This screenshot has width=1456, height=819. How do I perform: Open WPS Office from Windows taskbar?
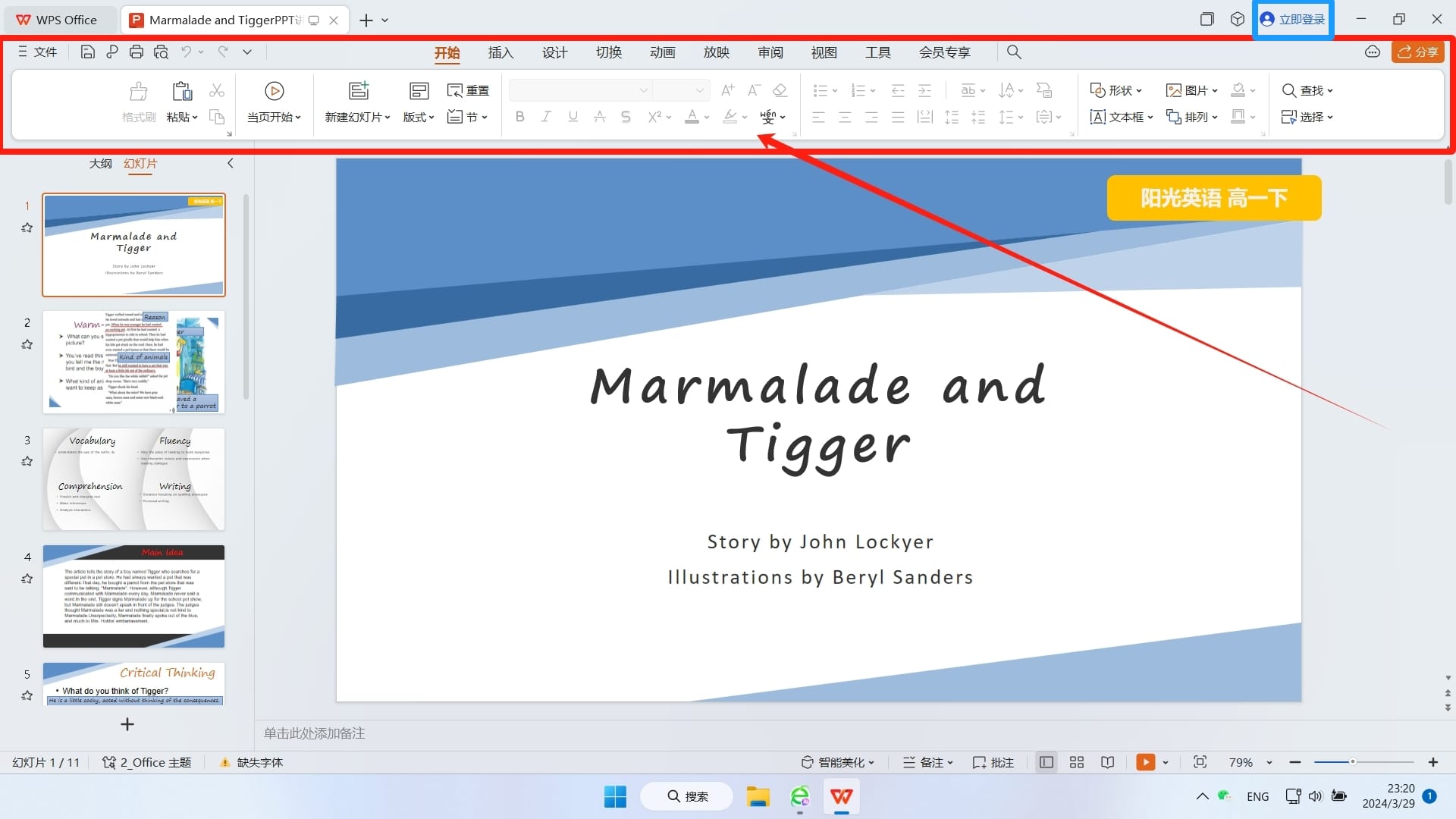click(841, 796)
